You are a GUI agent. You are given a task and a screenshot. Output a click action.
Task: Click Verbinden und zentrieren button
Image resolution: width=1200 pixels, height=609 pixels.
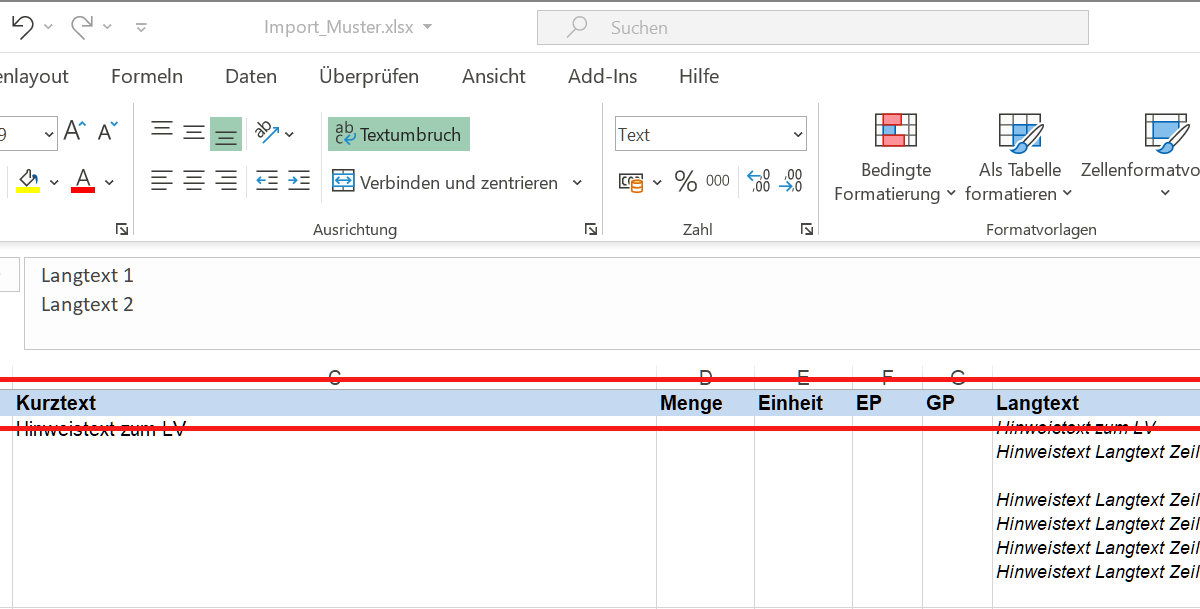[446, 182]
